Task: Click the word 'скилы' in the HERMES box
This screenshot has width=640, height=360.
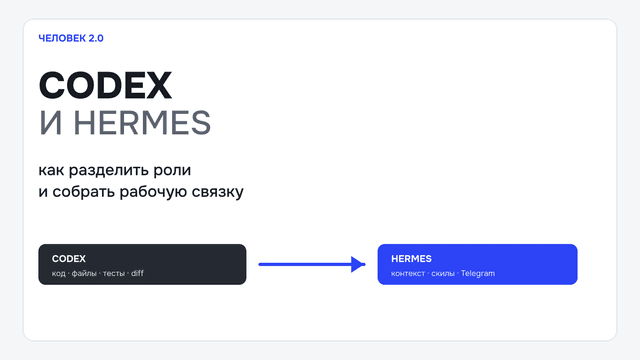Action: coord(443,273)
